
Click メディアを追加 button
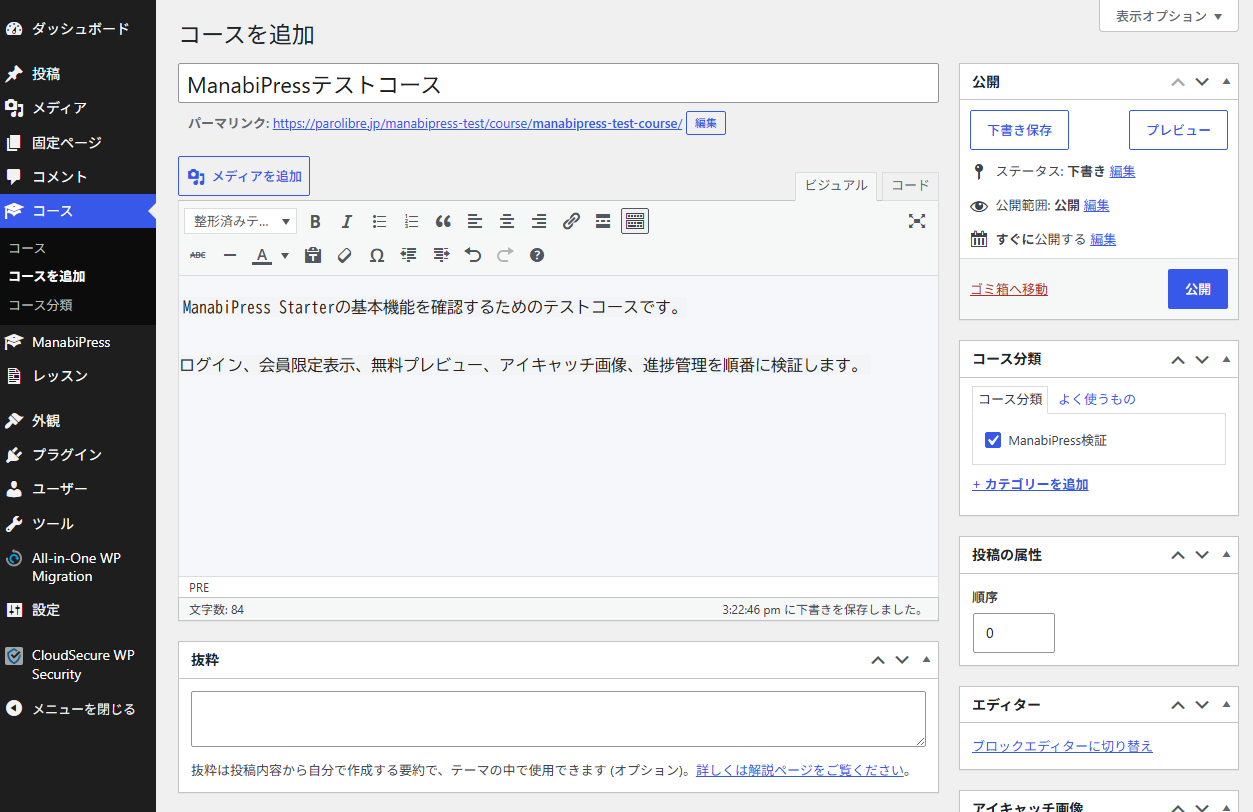(x=244, y=176)
